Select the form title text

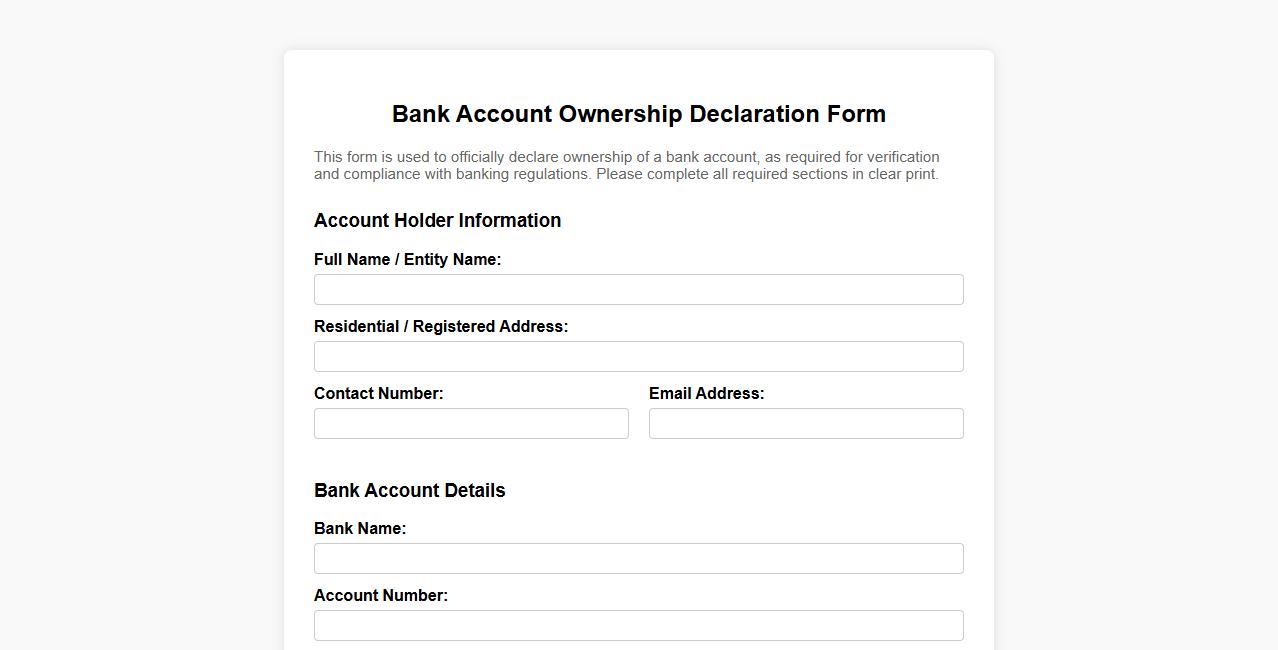(x=638, y=114)
